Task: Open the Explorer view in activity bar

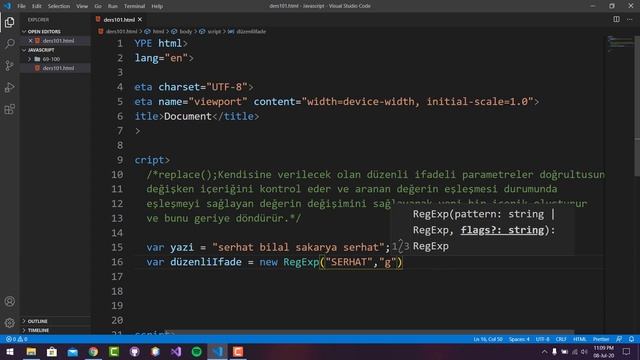Action: point(9,22)
